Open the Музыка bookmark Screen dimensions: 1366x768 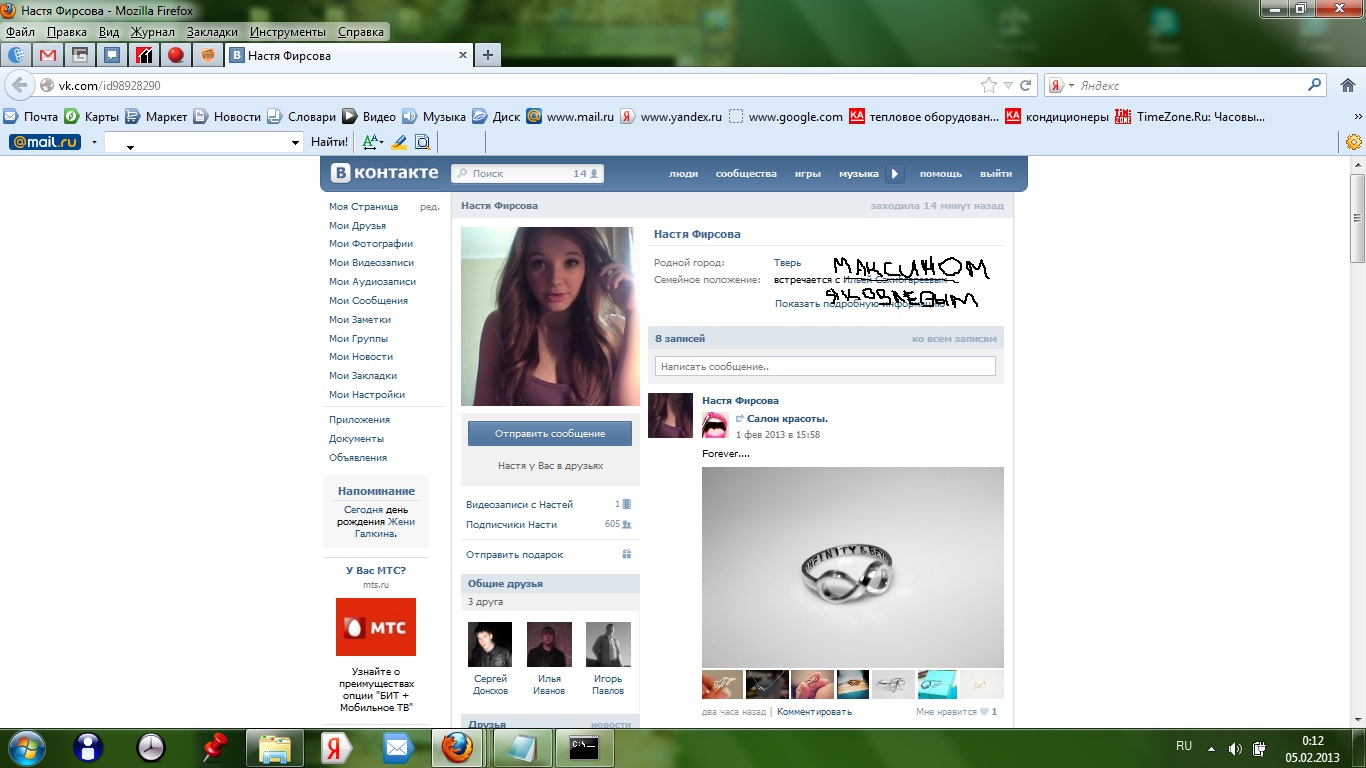434,116
